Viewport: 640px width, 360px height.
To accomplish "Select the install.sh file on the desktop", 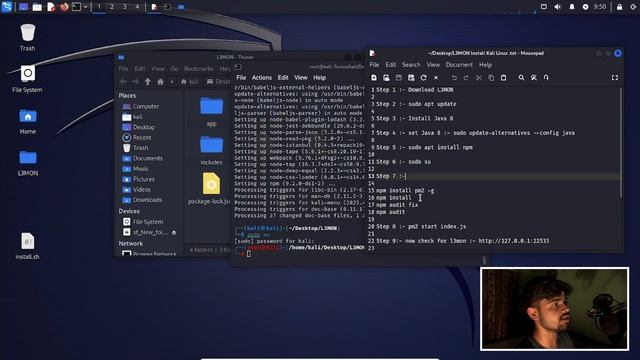I will pos(28,246).
